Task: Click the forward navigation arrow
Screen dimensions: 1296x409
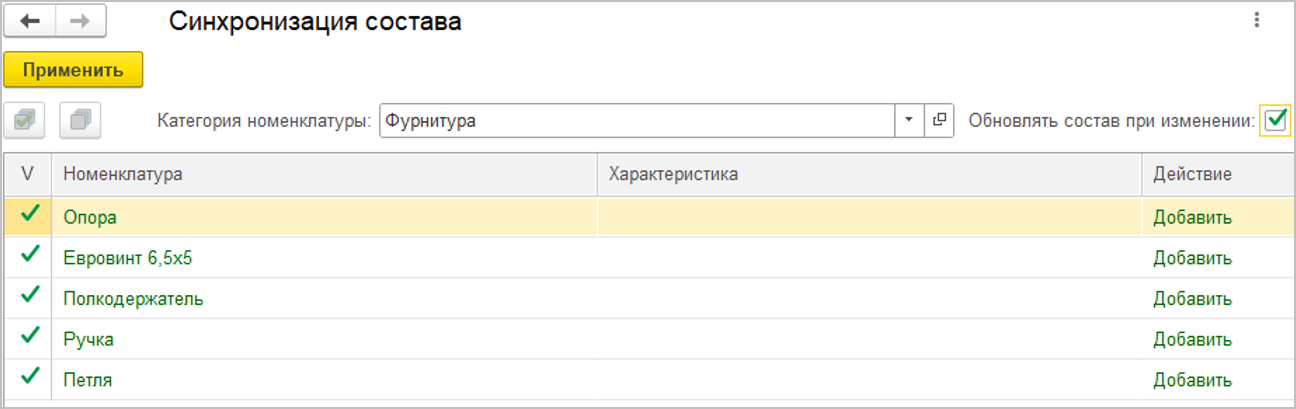Action: point(81,22)
